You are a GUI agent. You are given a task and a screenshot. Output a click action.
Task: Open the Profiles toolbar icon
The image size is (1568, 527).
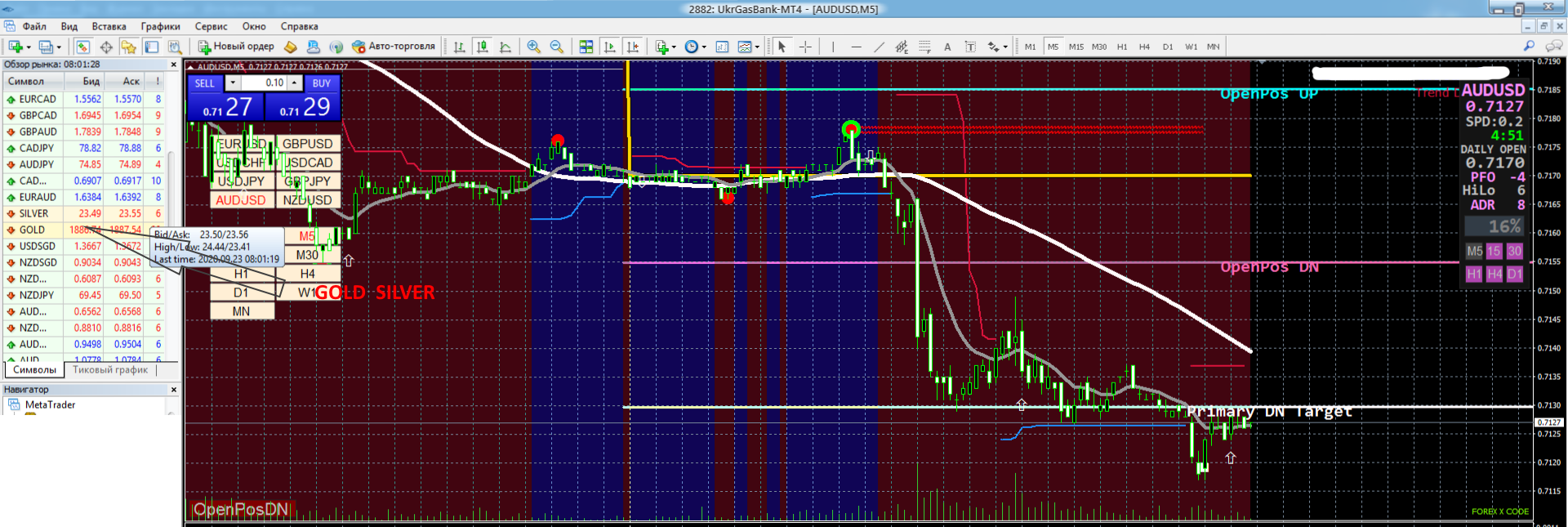pyautogui.click(x=47, y=47)
